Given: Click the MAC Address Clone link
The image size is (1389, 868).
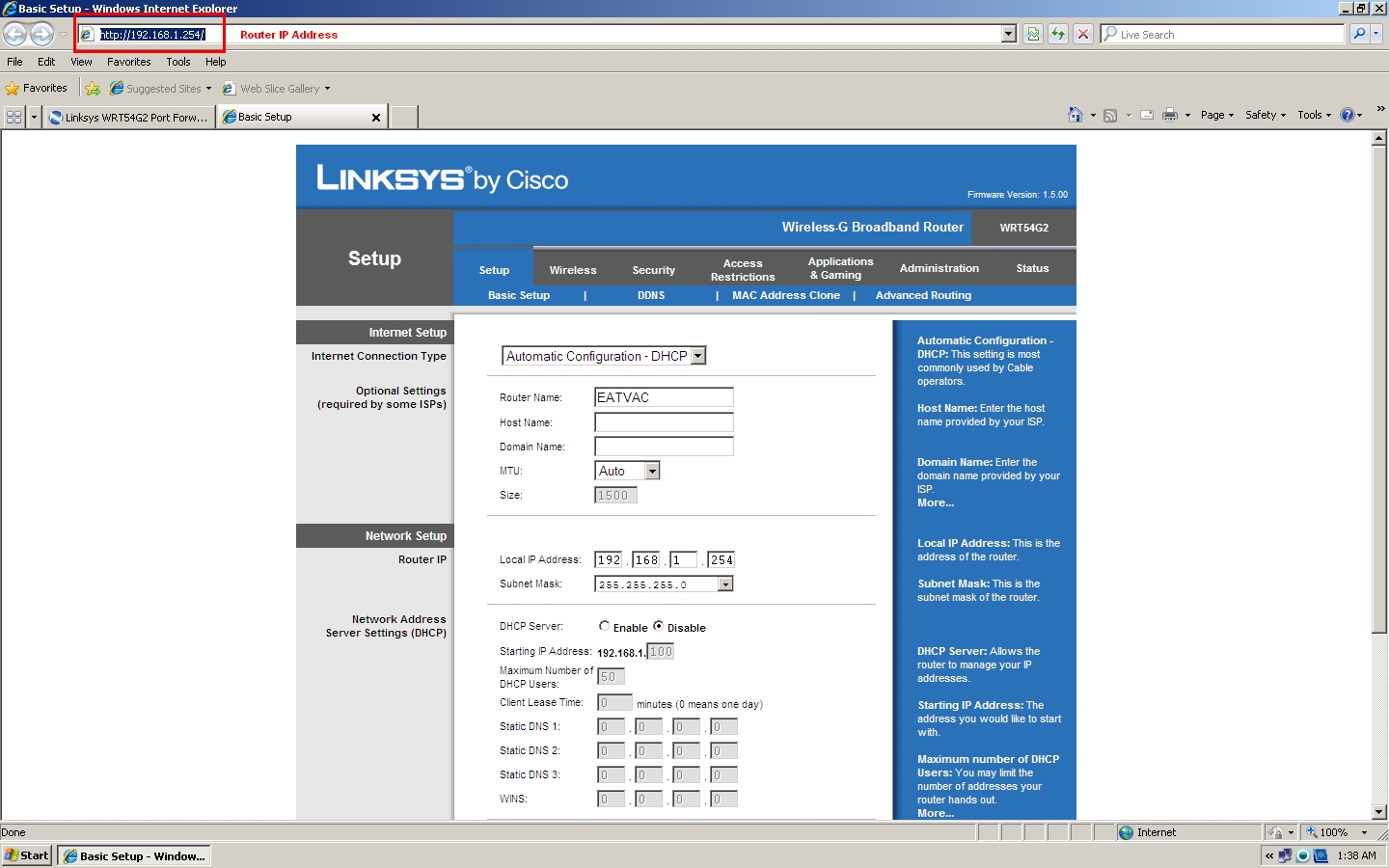Looking at the screenshot, I should pos(786,295).
